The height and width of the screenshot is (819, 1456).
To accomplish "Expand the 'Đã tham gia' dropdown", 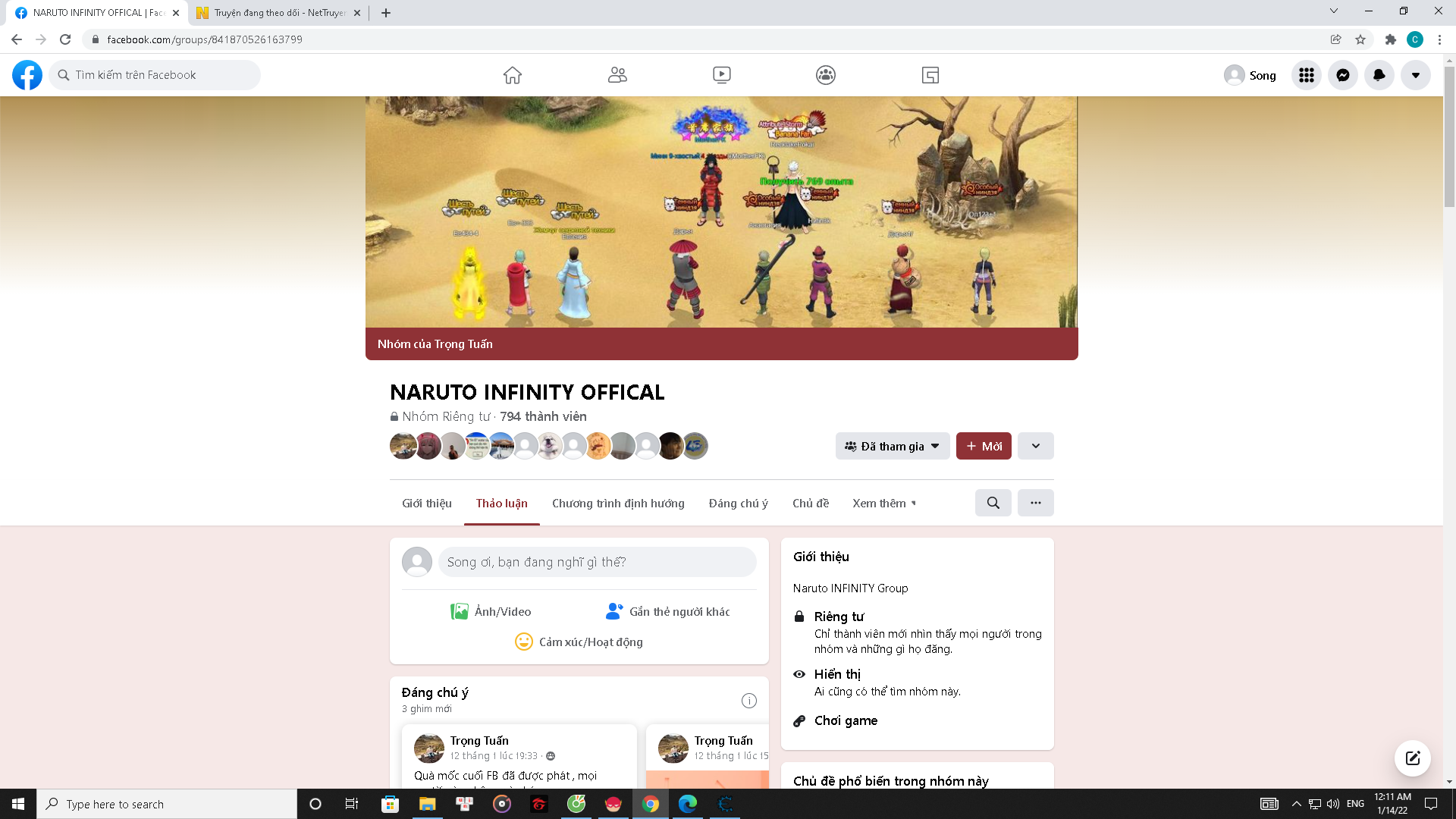I will point(893,446).
